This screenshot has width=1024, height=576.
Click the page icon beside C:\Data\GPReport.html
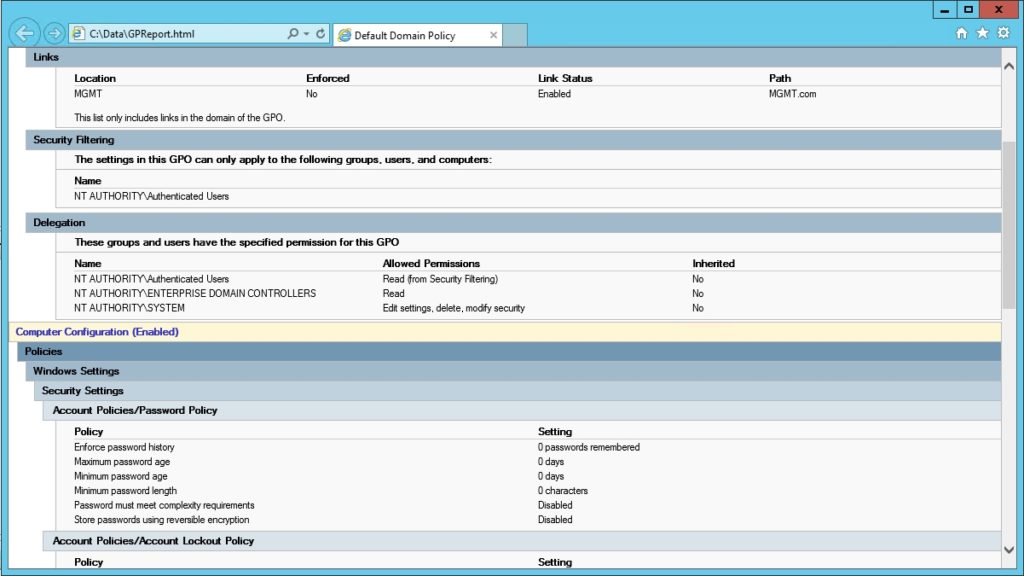(78, 33)
